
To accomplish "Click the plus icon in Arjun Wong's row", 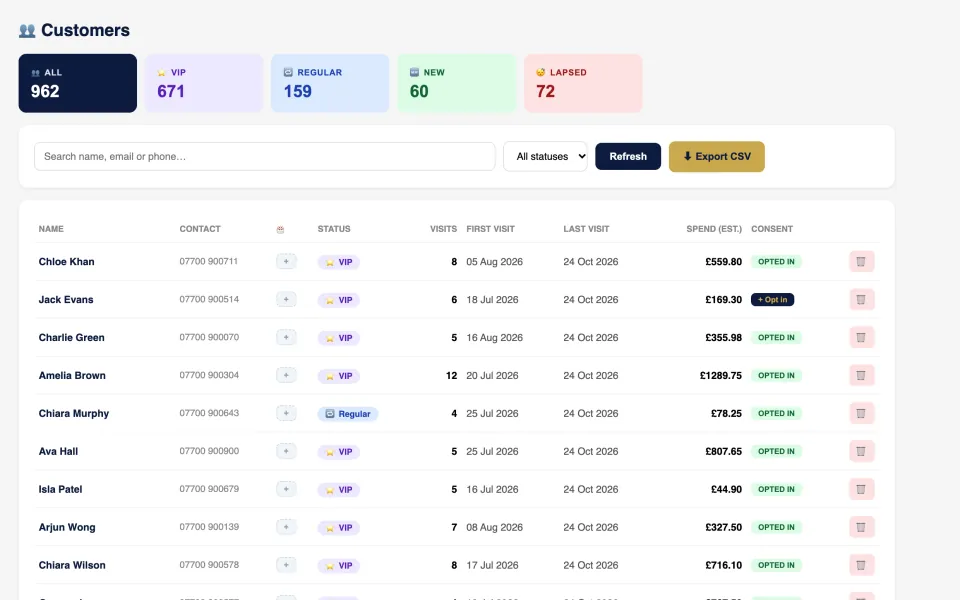I will [286, 527].
